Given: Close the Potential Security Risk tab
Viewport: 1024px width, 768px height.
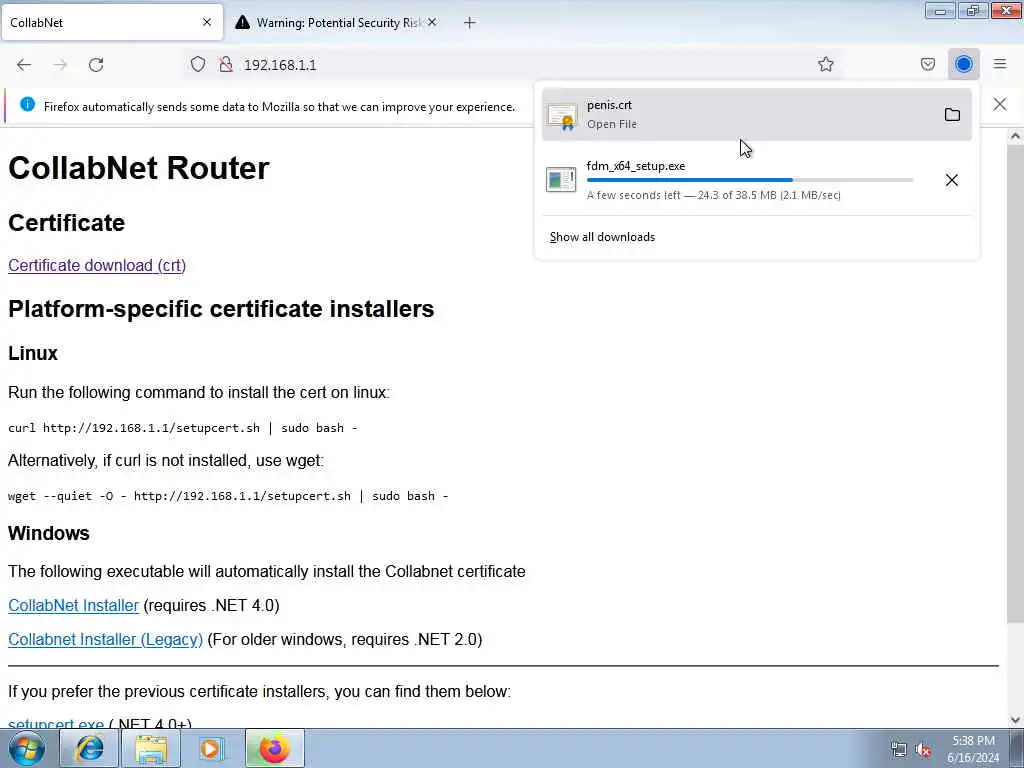Looking at the screenshot, I should coord(432,22).
